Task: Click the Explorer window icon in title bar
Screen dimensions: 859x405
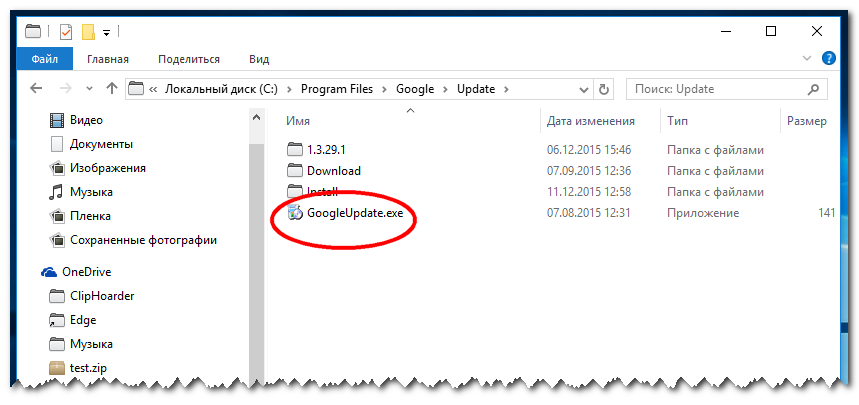Action: 33,32
